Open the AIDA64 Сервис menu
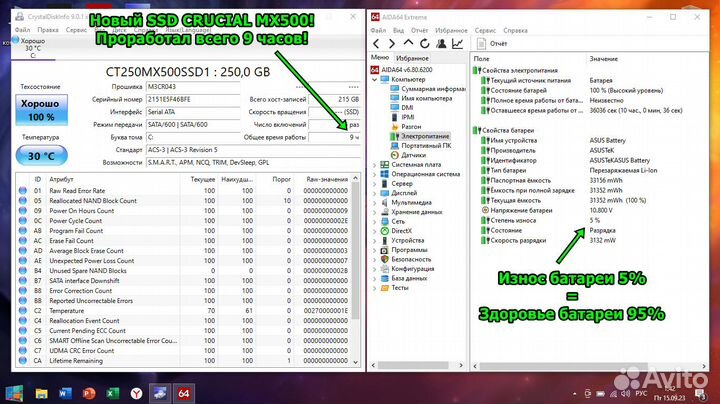The image size is (720, 404). point(485,30)
